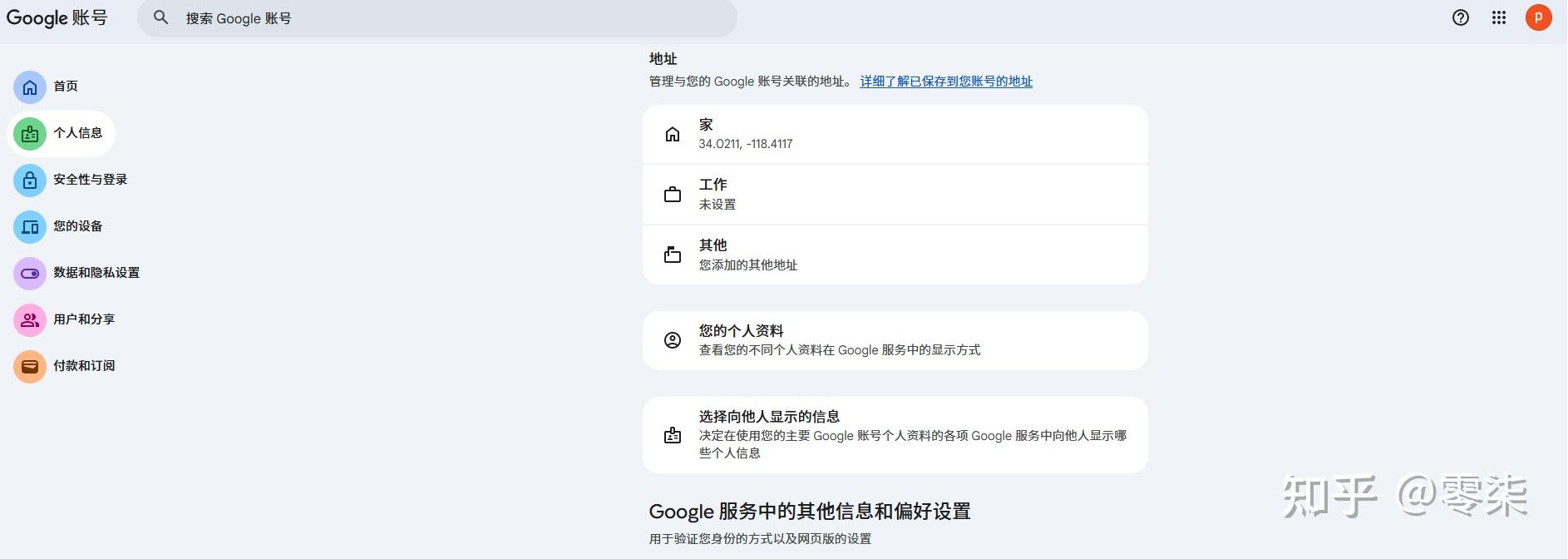The image size is (1568, 559).
Task: Open the 您的个人资料 card
Action: 895,340
